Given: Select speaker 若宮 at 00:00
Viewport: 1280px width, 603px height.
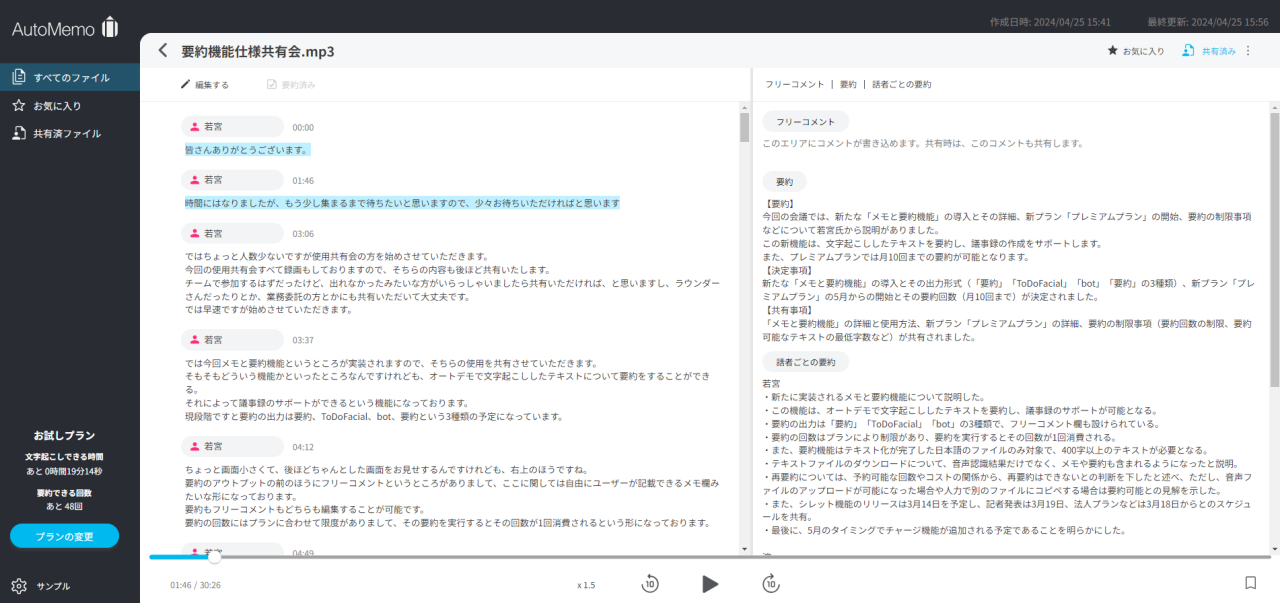Looking at the screenshot, I should (x=233, y=127).
